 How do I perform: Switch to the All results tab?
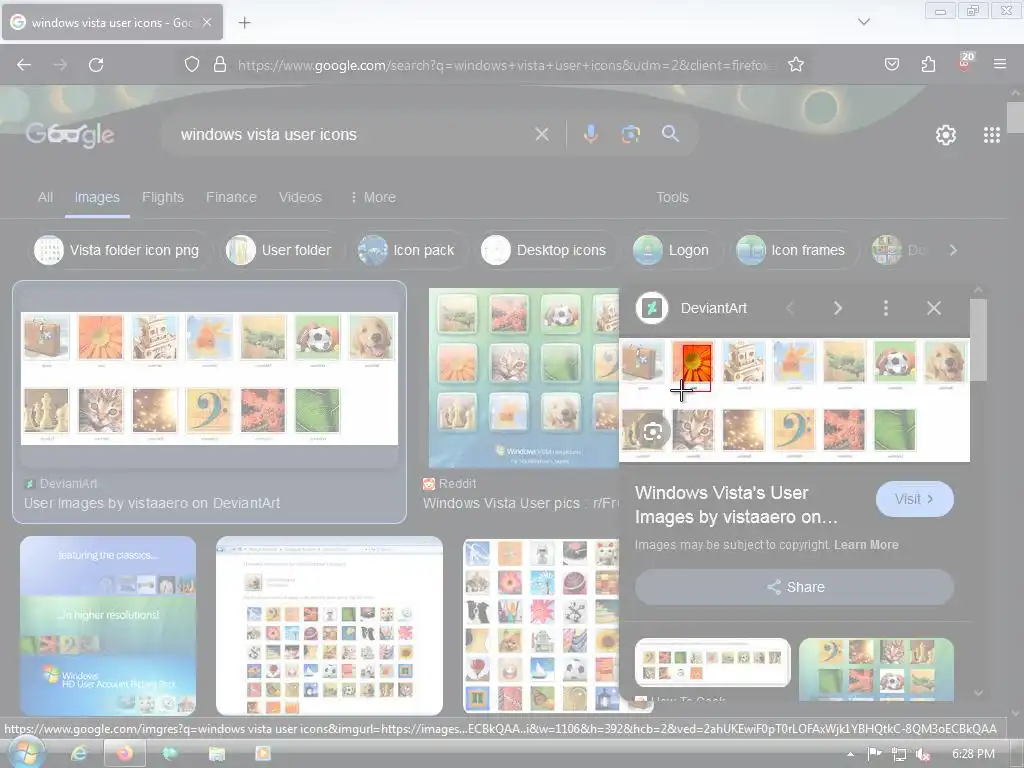(45, 197)
